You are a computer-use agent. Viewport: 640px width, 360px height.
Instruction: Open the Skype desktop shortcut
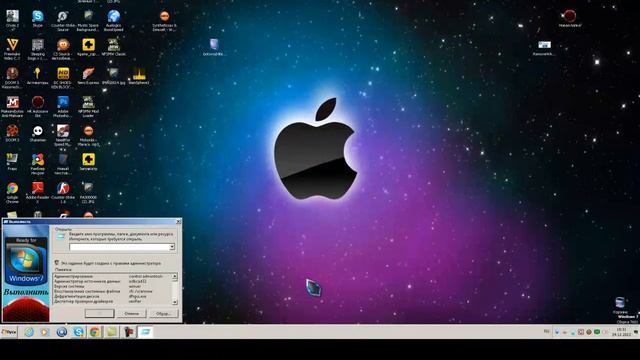38,17
